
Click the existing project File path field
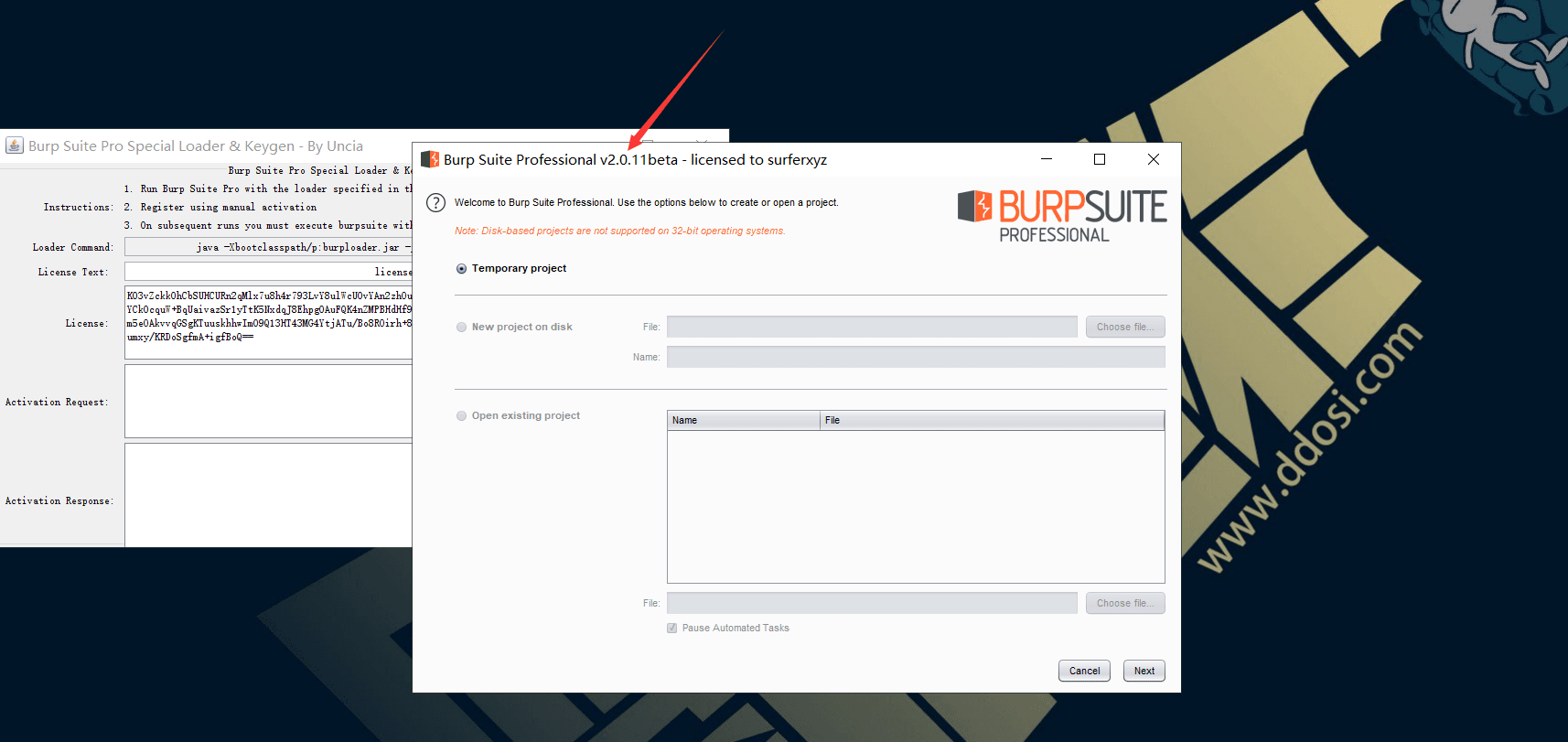point(872,603)
